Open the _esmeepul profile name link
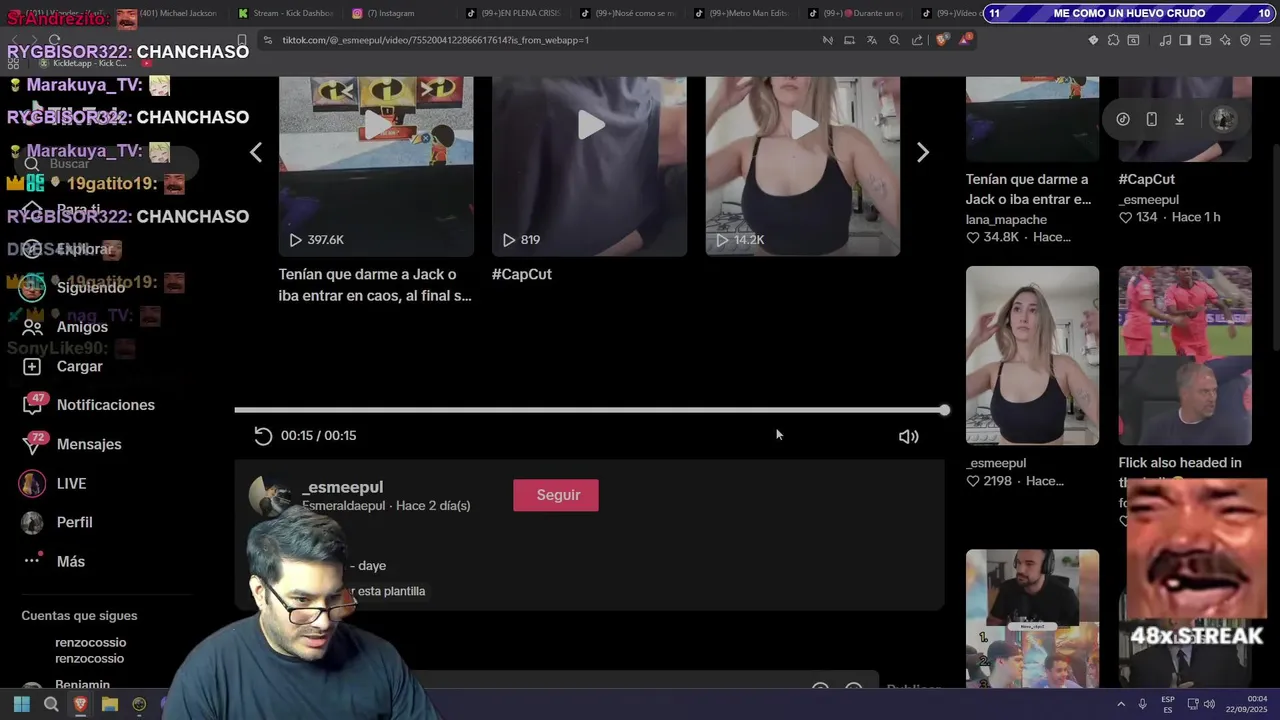Image resolution: width=1280 pixels, height=720 pixels. pos(343,487)
